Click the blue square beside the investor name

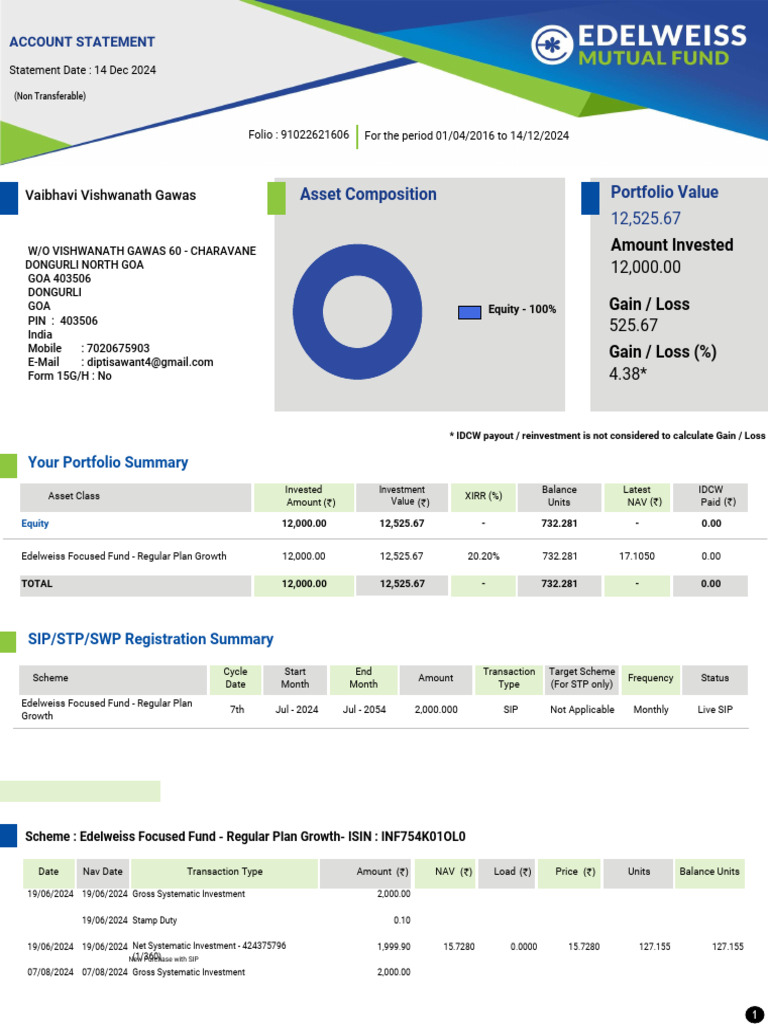point(9,198)
